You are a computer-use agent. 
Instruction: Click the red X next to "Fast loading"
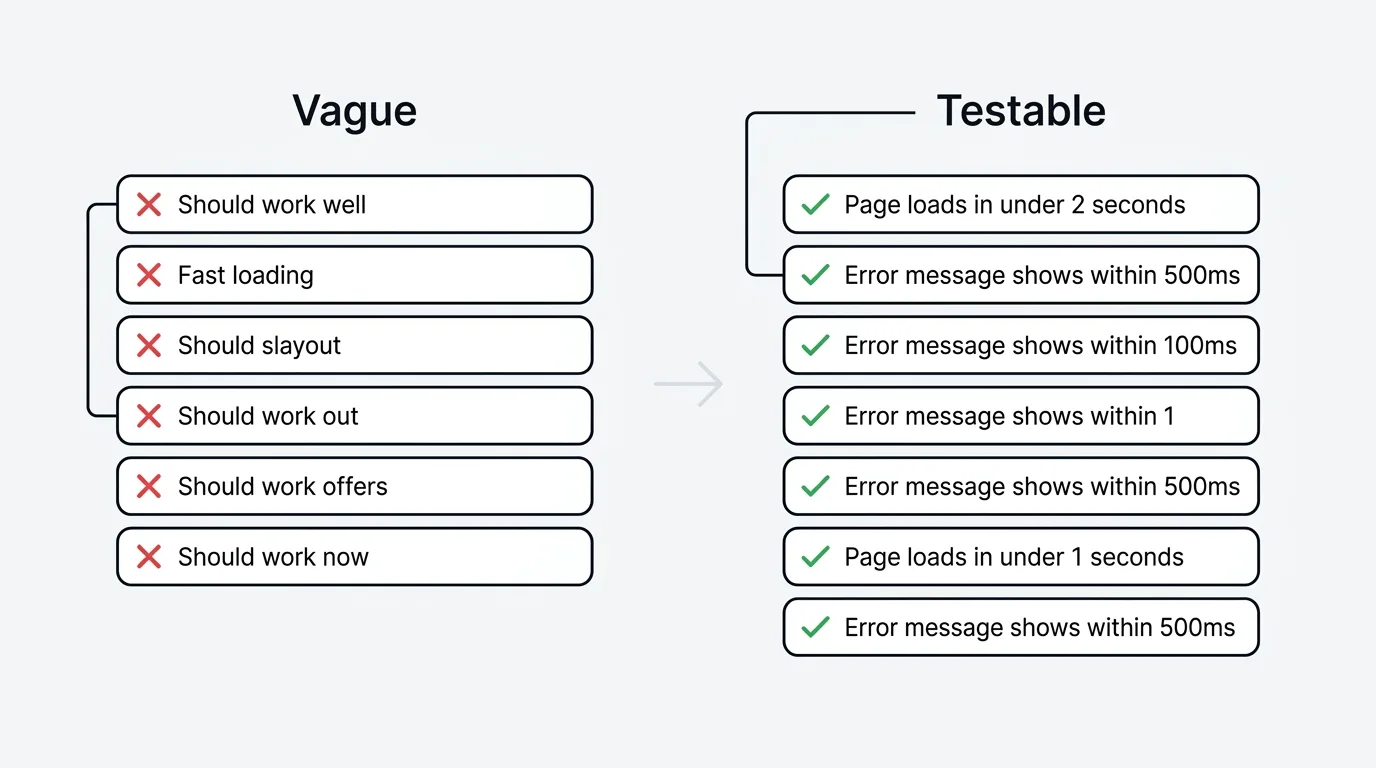coord(149,275)
